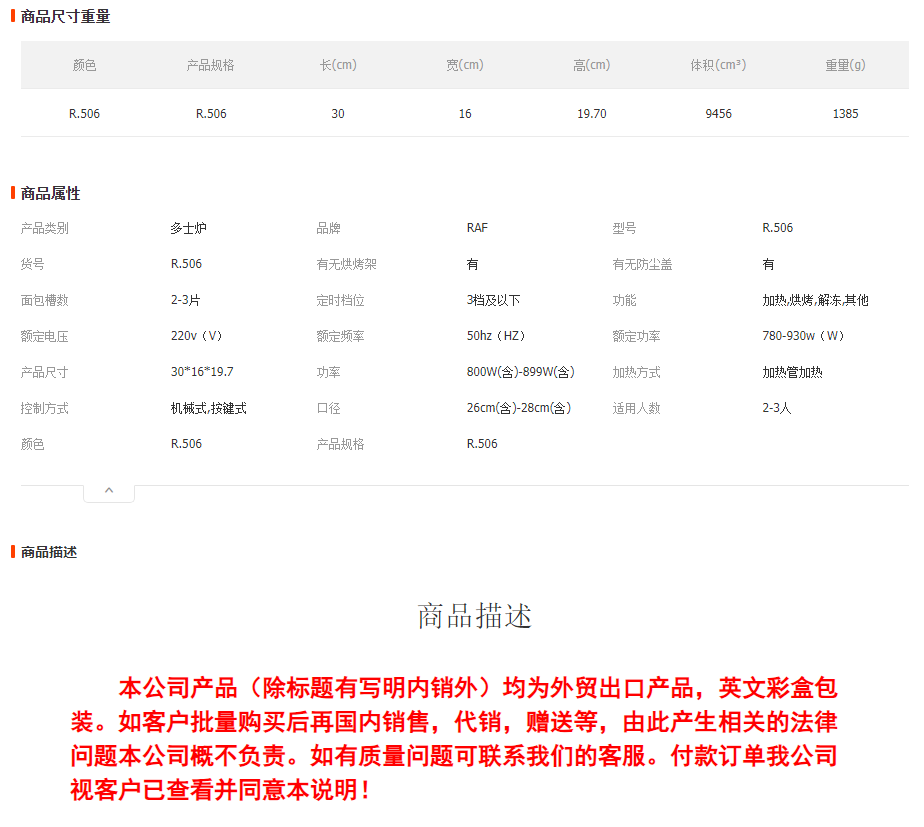Image resolution: width=924 pixels, height=827 pixels.
Task: Click the 商品尺寸重量 section heading
Action: 65,16
